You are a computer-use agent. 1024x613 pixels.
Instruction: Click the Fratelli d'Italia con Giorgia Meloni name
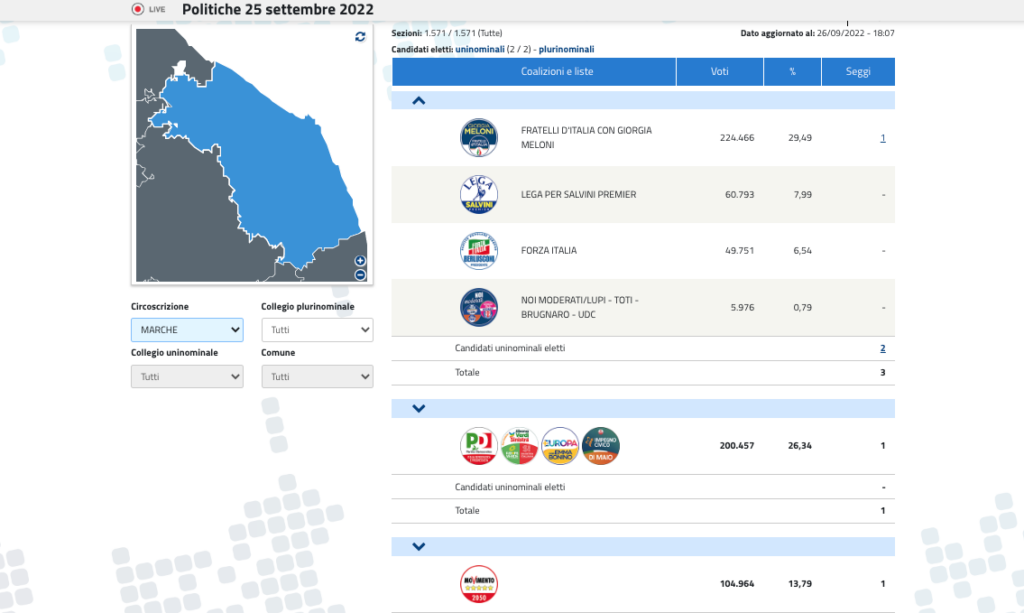pos(586,138)
